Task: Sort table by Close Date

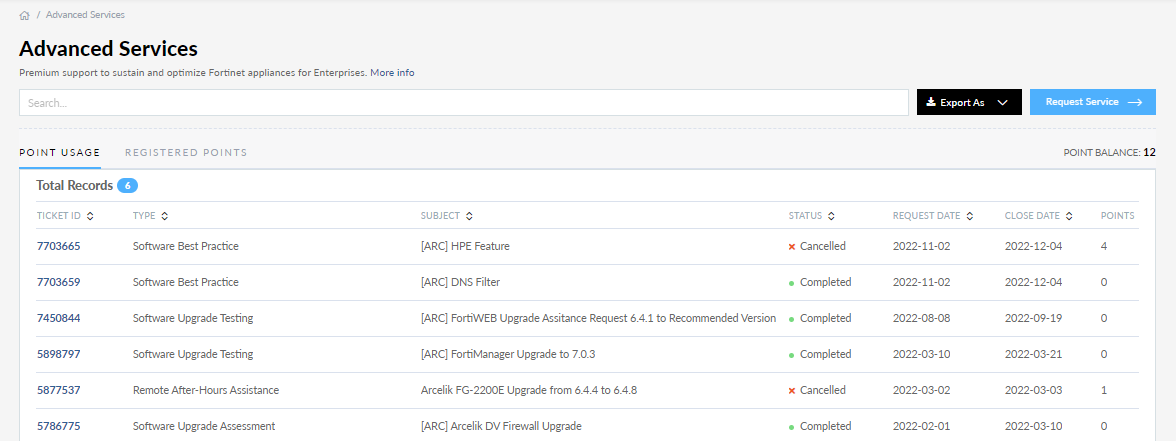Action: point(1069,216)
